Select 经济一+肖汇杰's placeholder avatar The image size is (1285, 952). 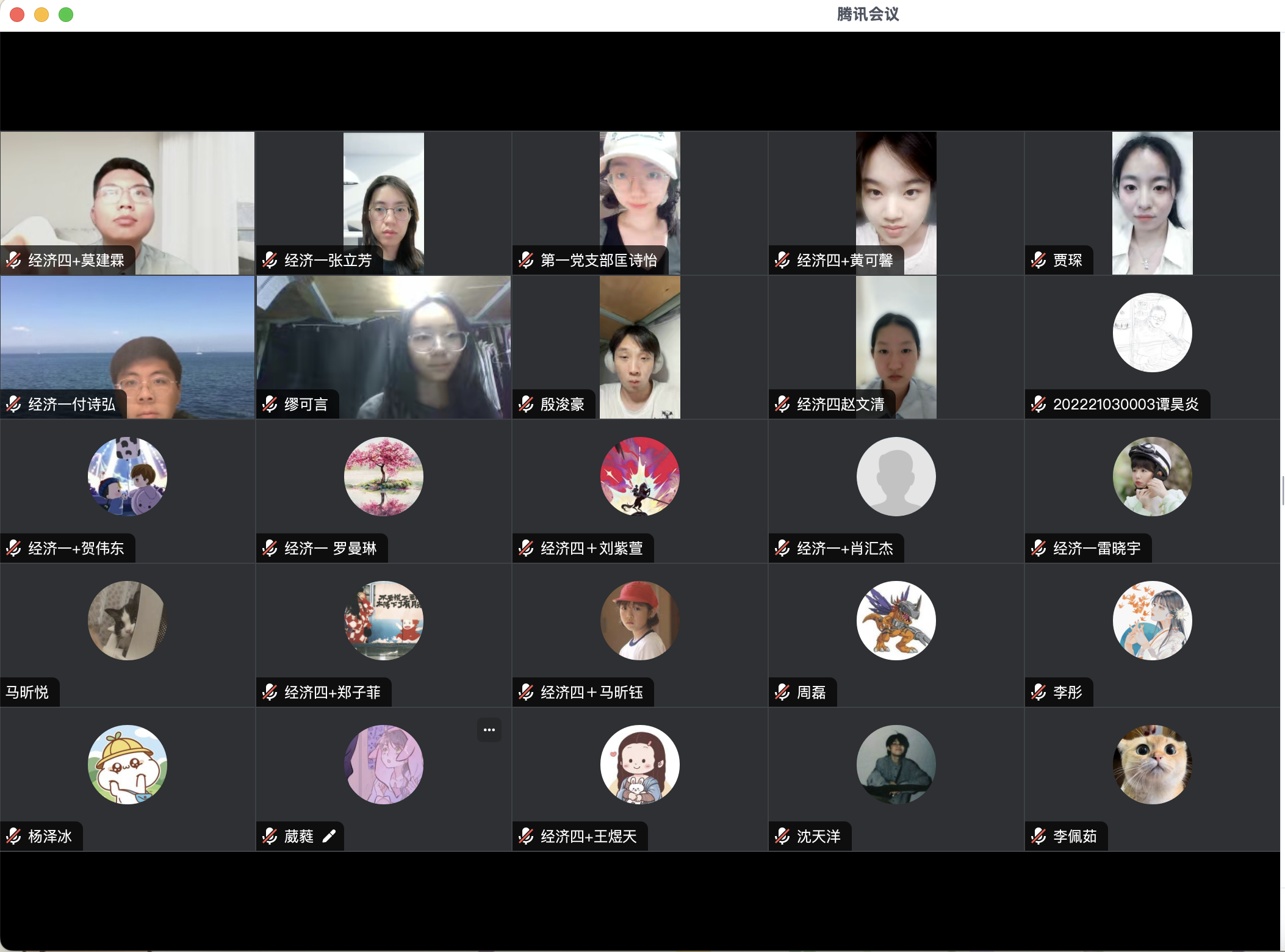coord(895,477)
